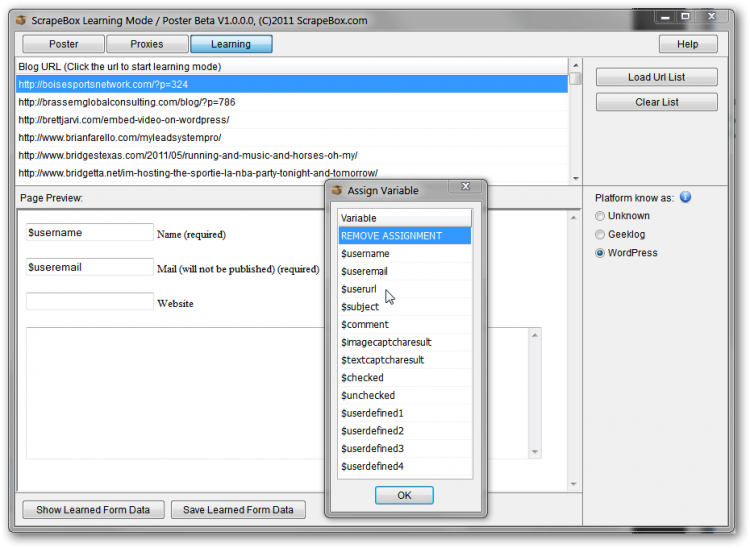
Task: Click comment box scrollbar up arrow
Action: click(x=535, y=335)
